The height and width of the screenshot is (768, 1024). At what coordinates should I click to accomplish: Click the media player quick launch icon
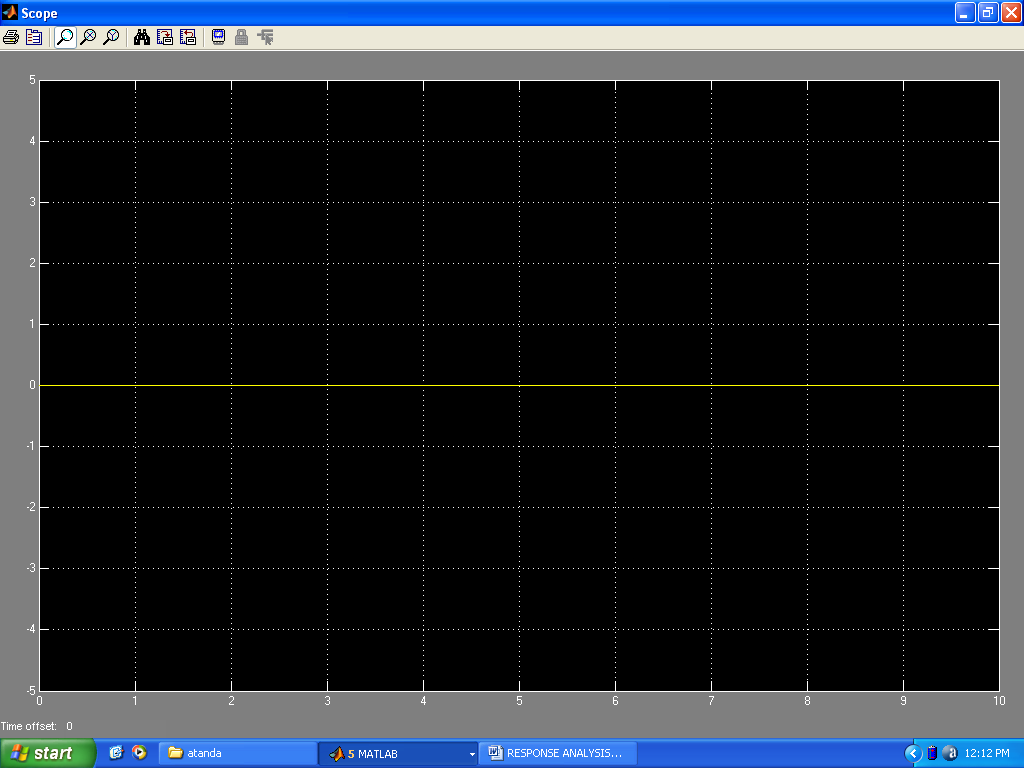pos(139,753)
